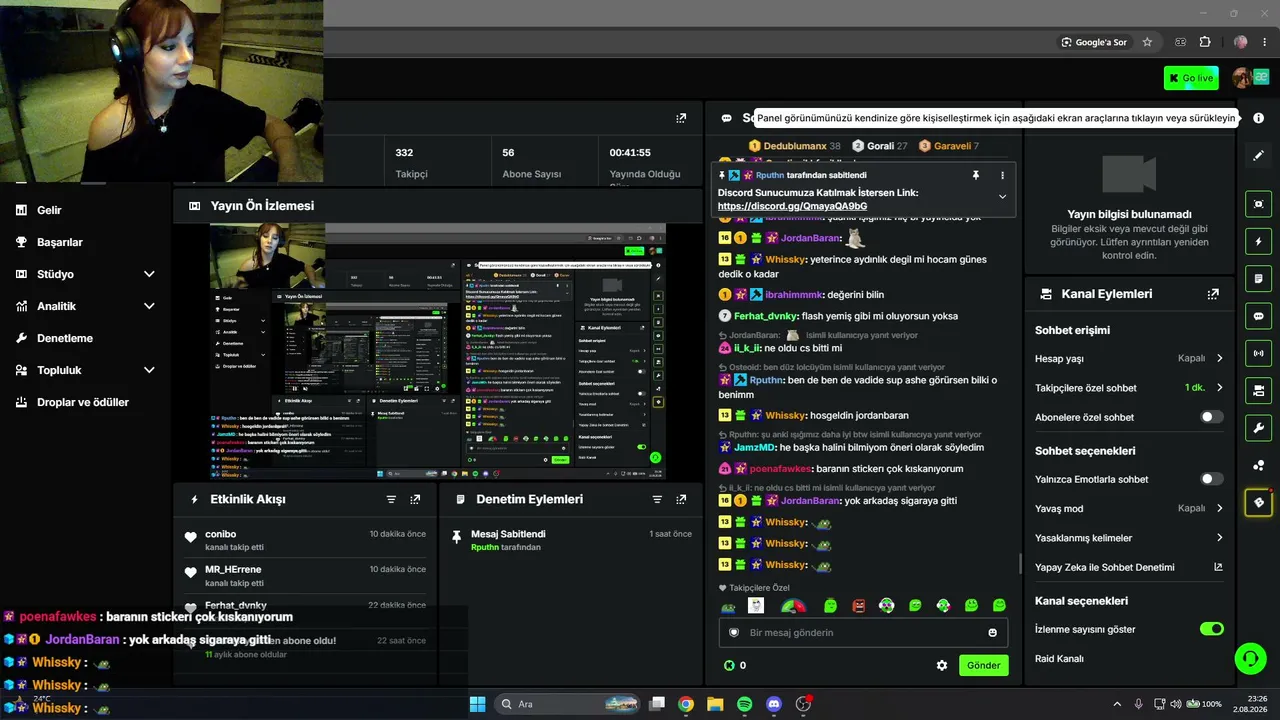
Task: Open chat settings gear icon
Action: tap(941, 665)
